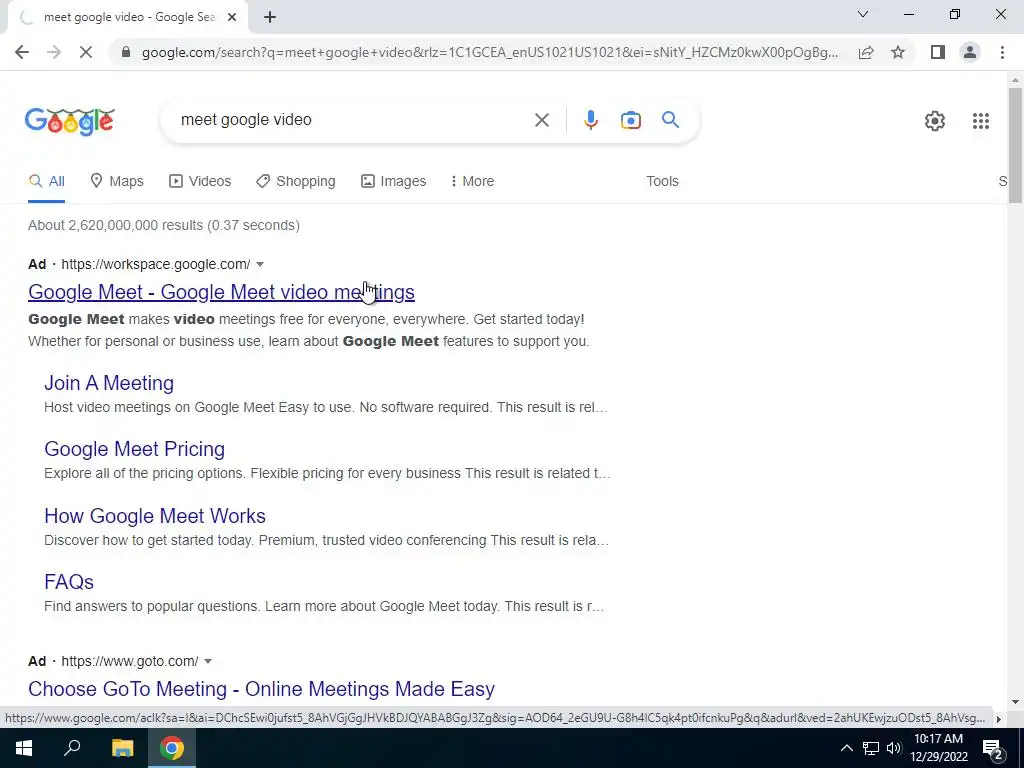Click the magnifier search button
Viewport: 1024px width, 768px height.
[670, 120]
